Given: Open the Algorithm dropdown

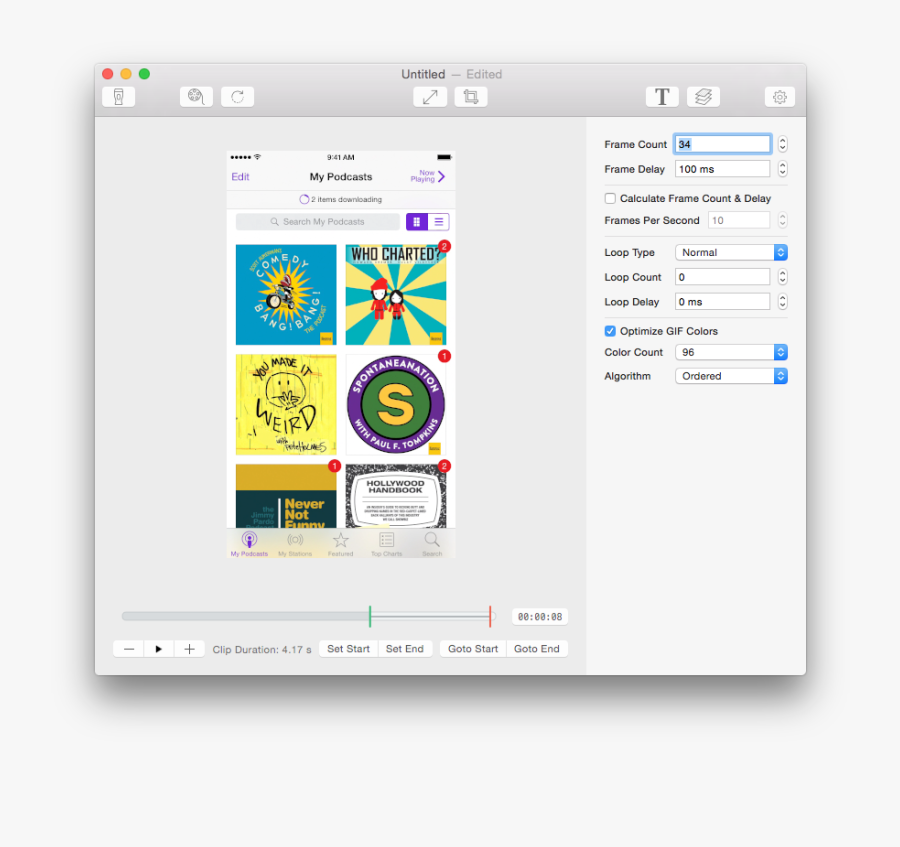Looking at the screenshot, I should [x=731, y=376].
